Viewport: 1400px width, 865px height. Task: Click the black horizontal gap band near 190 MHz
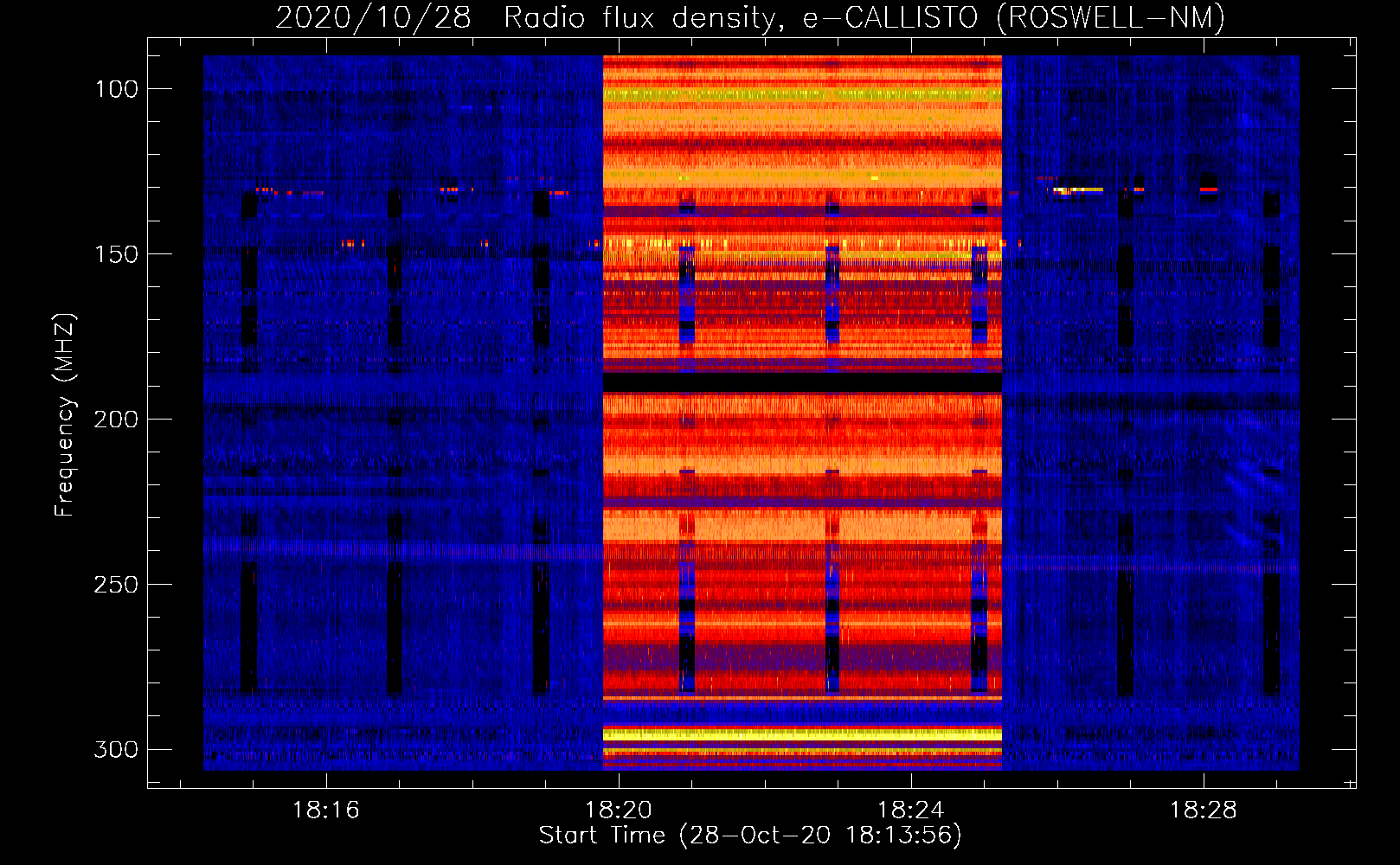coord(802,382)
